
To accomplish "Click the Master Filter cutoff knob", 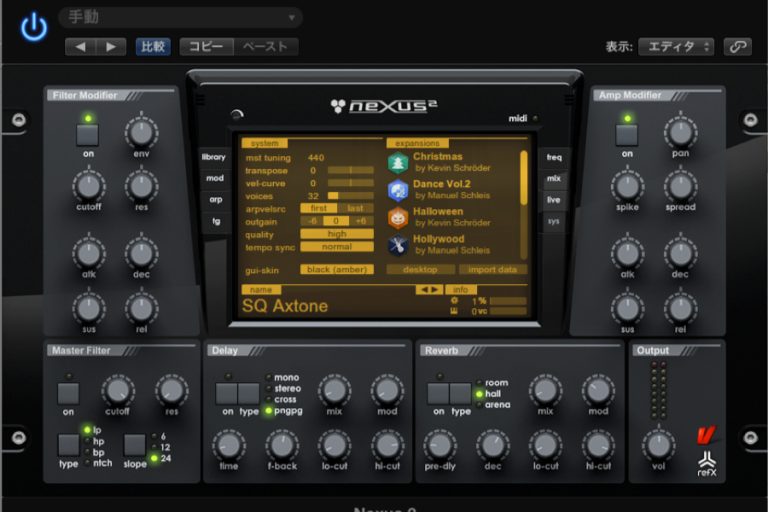I will point(118,390).
